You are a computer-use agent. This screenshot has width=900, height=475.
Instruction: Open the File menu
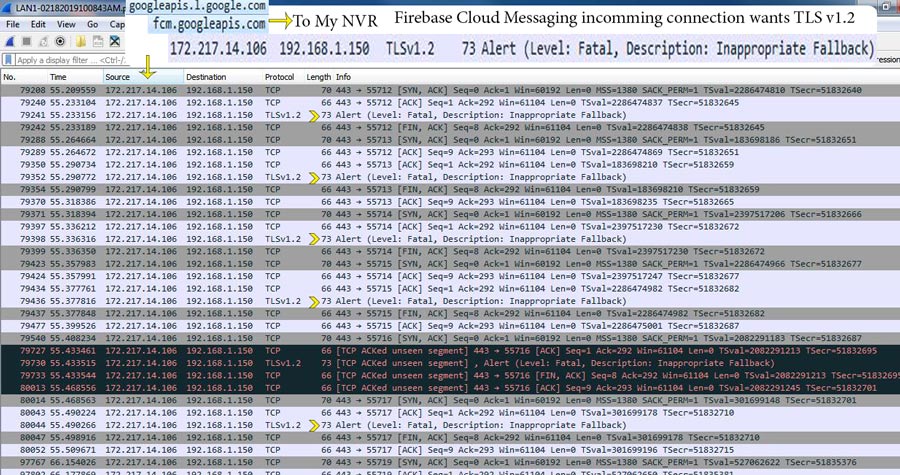pyautogui.click(x=13, y=24)
